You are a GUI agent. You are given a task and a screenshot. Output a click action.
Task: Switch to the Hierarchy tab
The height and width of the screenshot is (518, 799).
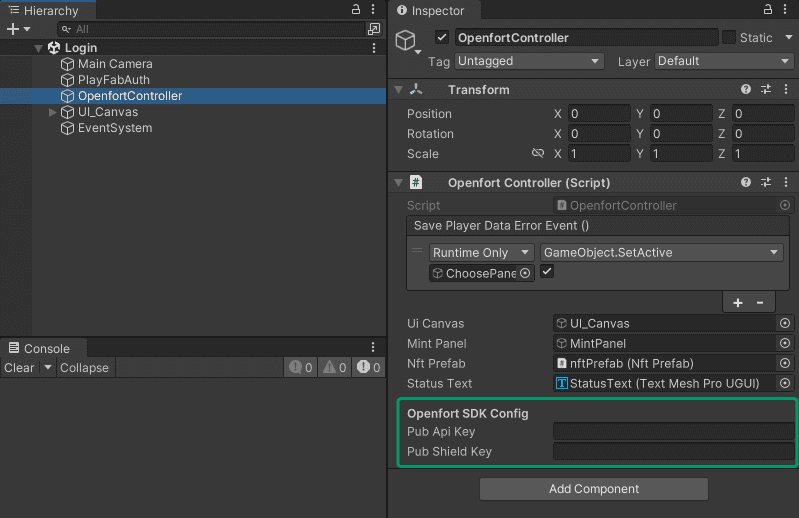[48, 10]
